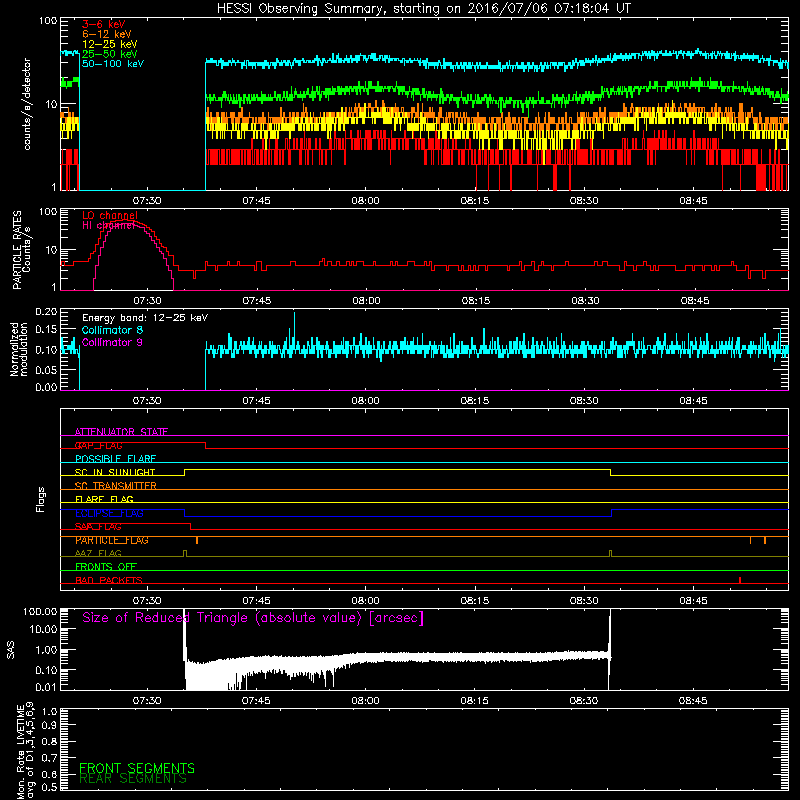Click the 'Mon. Rate LIVETIME' axis label
Image resolution: width=800 pixels, height=800 pixels.
[21, 751]
